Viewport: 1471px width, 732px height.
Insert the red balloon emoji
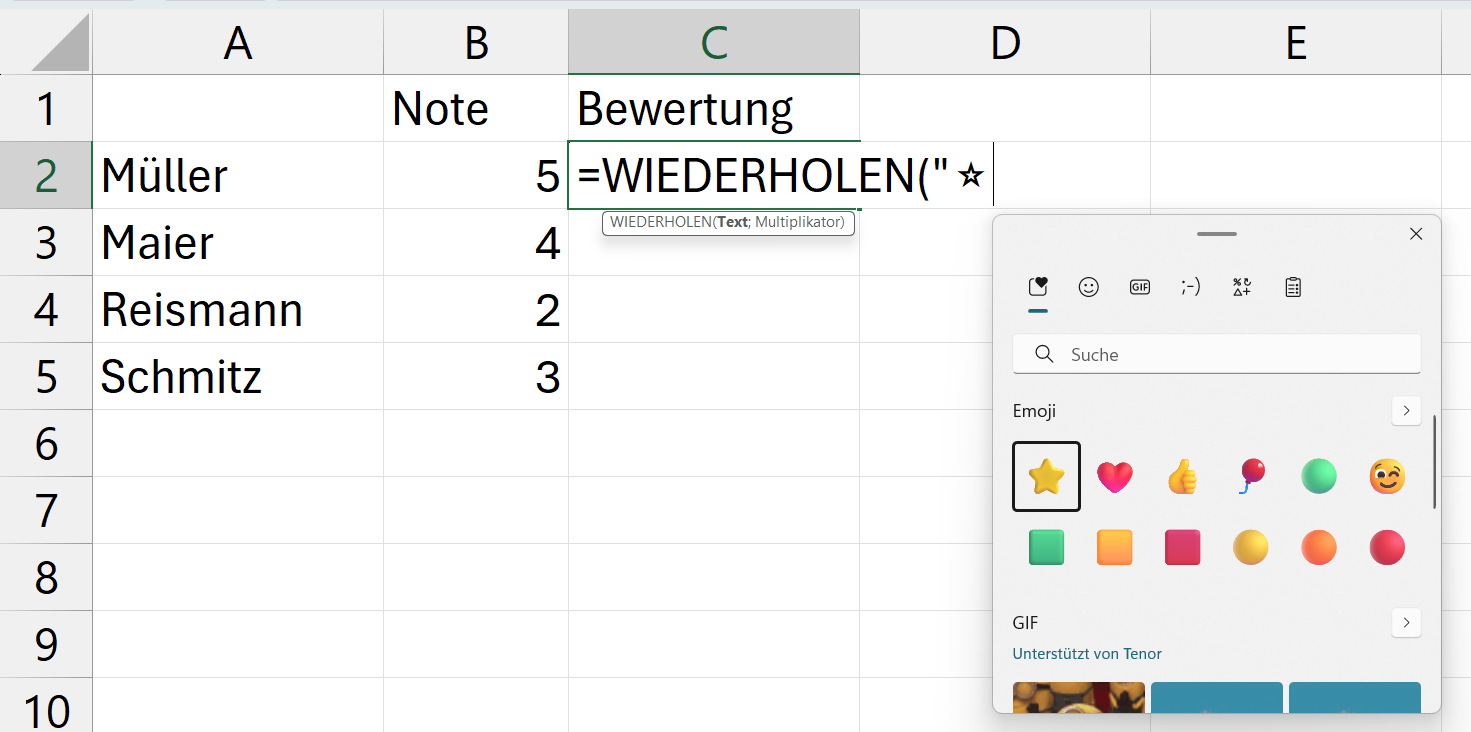tap(1251, 476)
